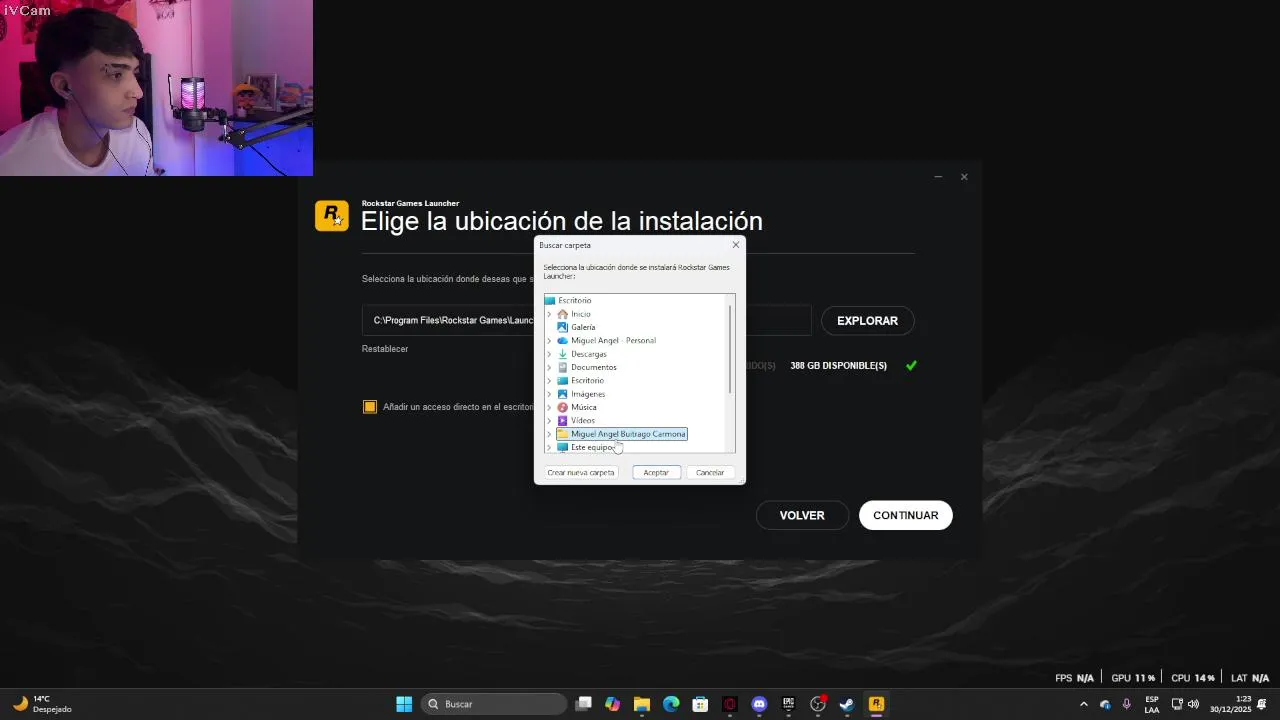Click the microphone icon in system tray
This screenshot has width=1280, height=720.
click(x=1127, y=704)
